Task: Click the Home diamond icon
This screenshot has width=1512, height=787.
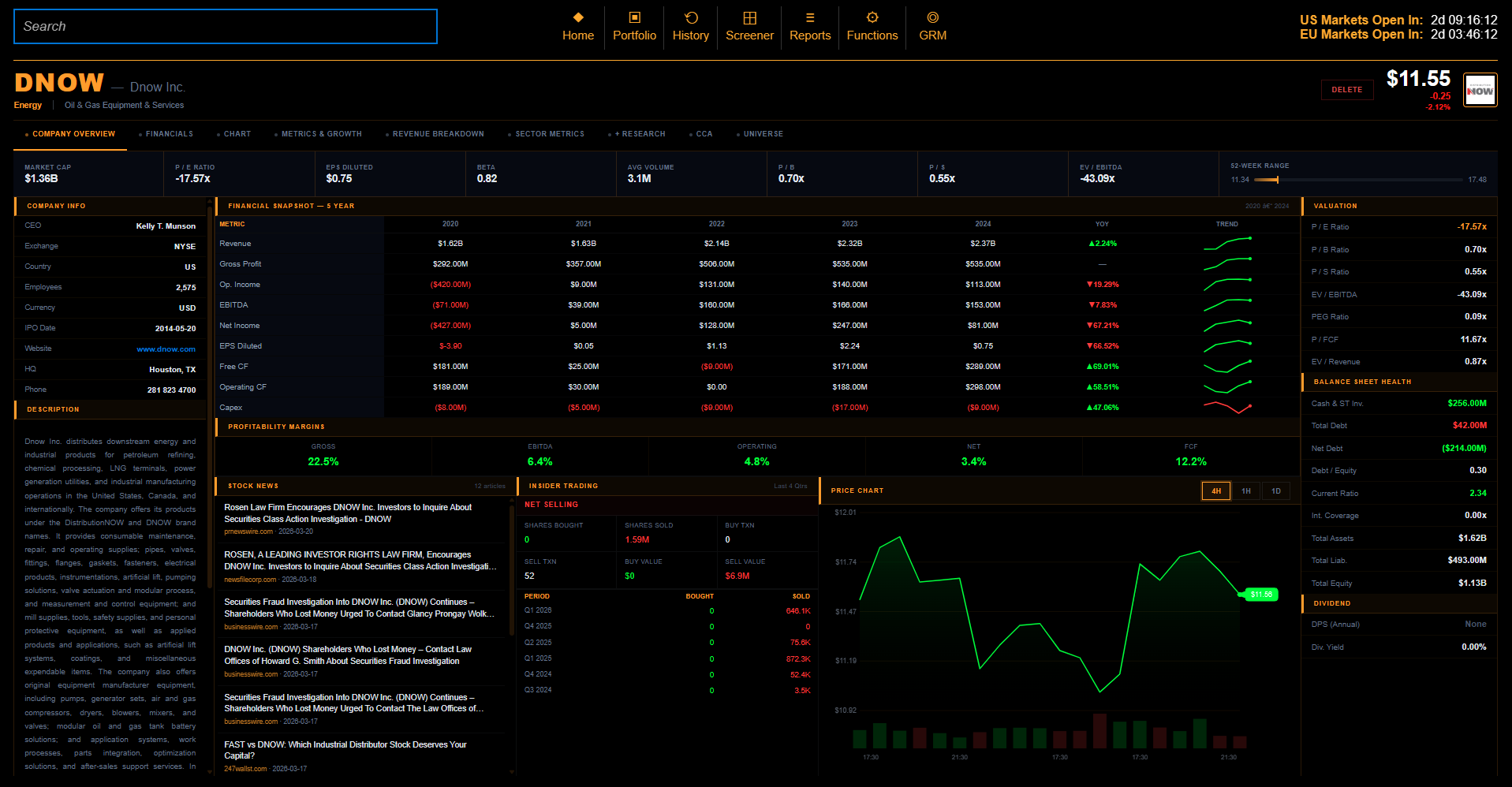Action: 578,17
